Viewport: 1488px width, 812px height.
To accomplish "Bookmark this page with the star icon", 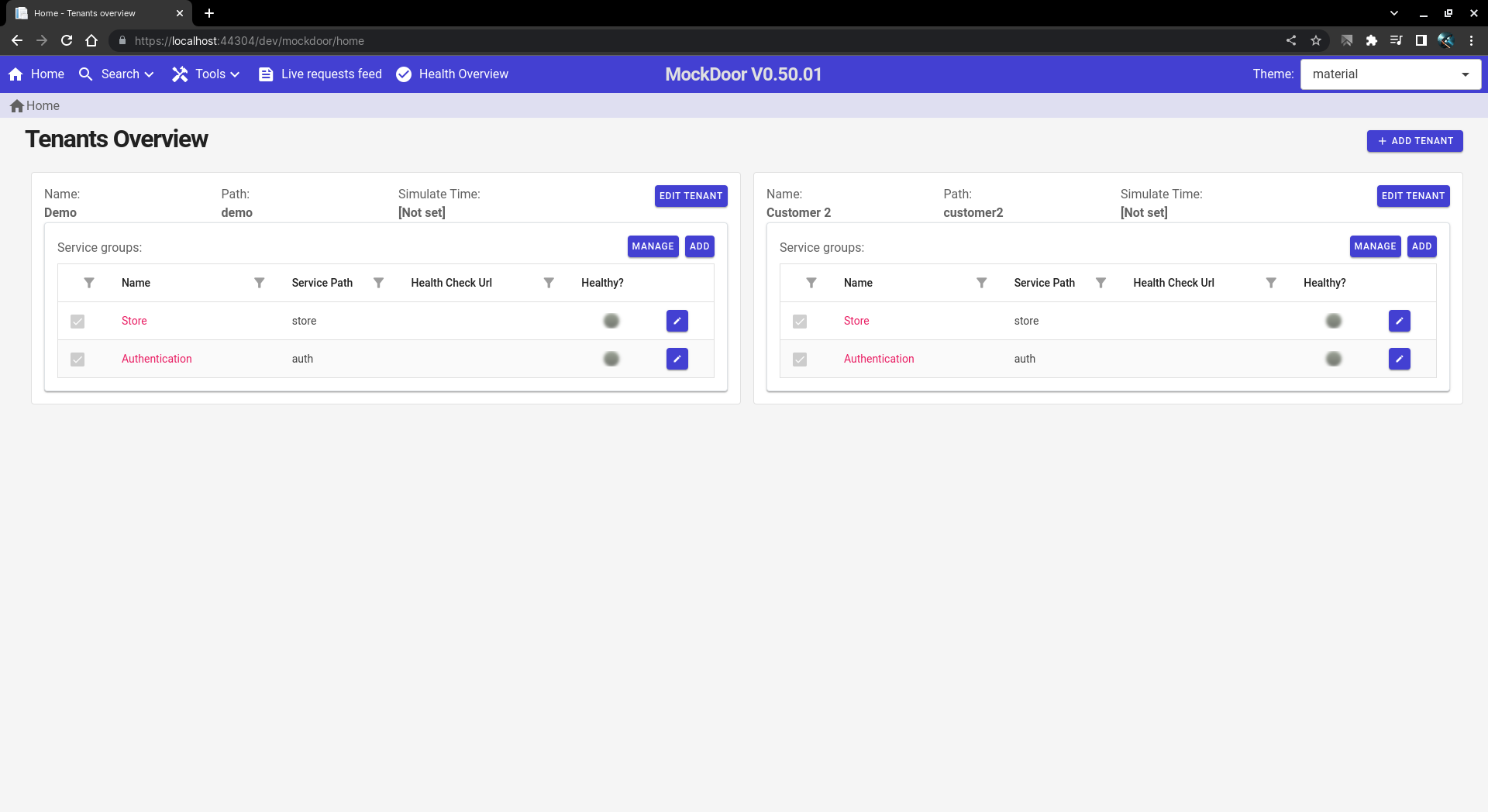I will (x=1316, y=40).
